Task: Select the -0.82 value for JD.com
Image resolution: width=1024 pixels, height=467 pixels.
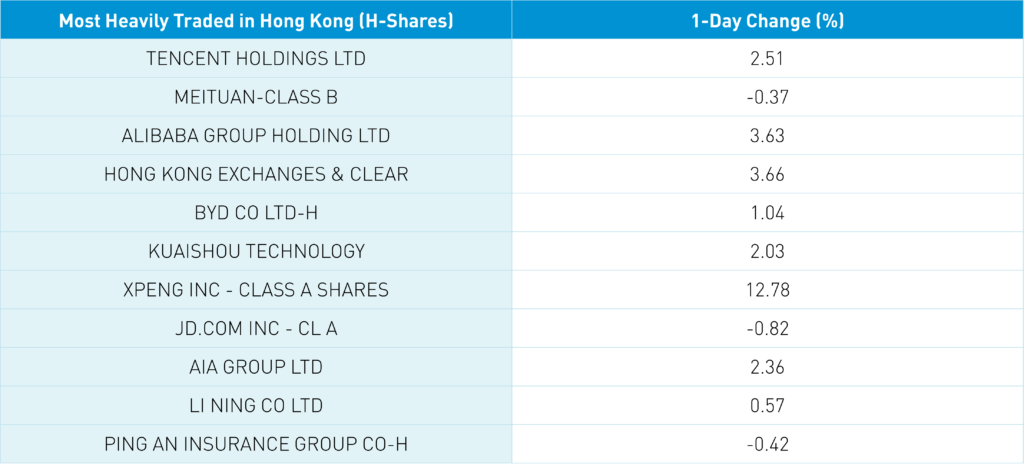Action: (767, 328)
